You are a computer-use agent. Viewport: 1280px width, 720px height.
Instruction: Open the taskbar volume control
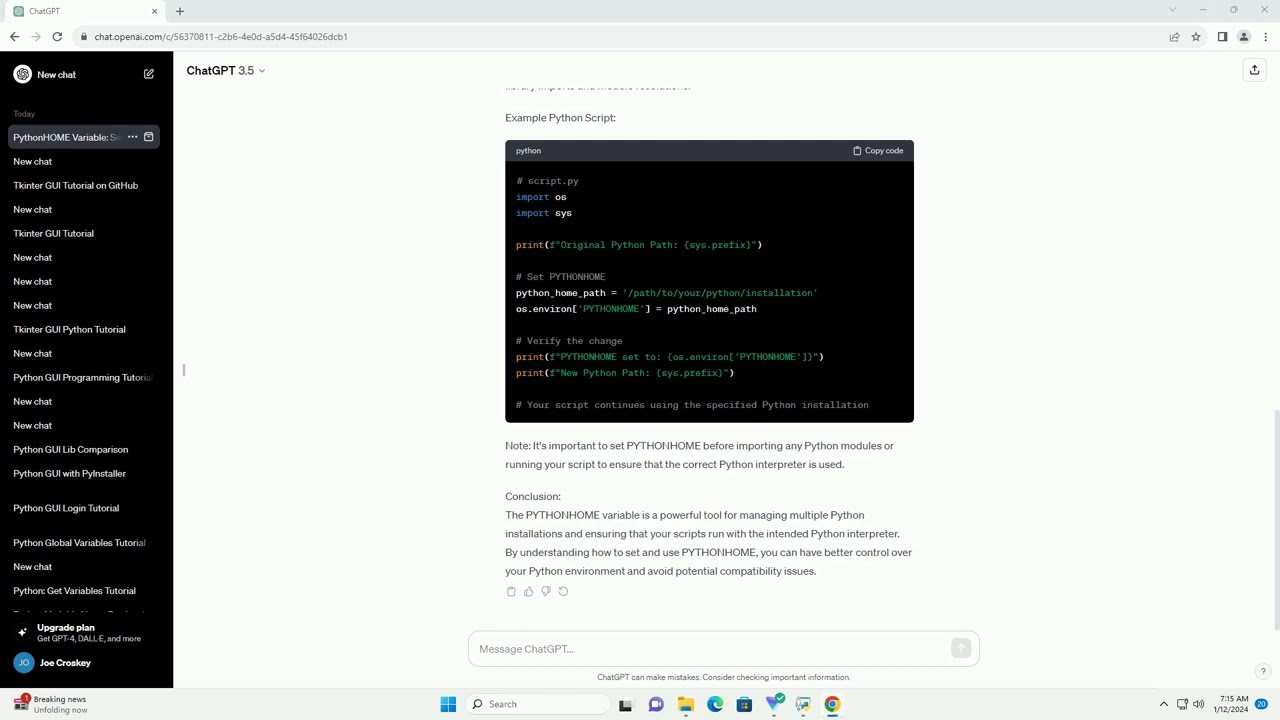pos(1198,704)
